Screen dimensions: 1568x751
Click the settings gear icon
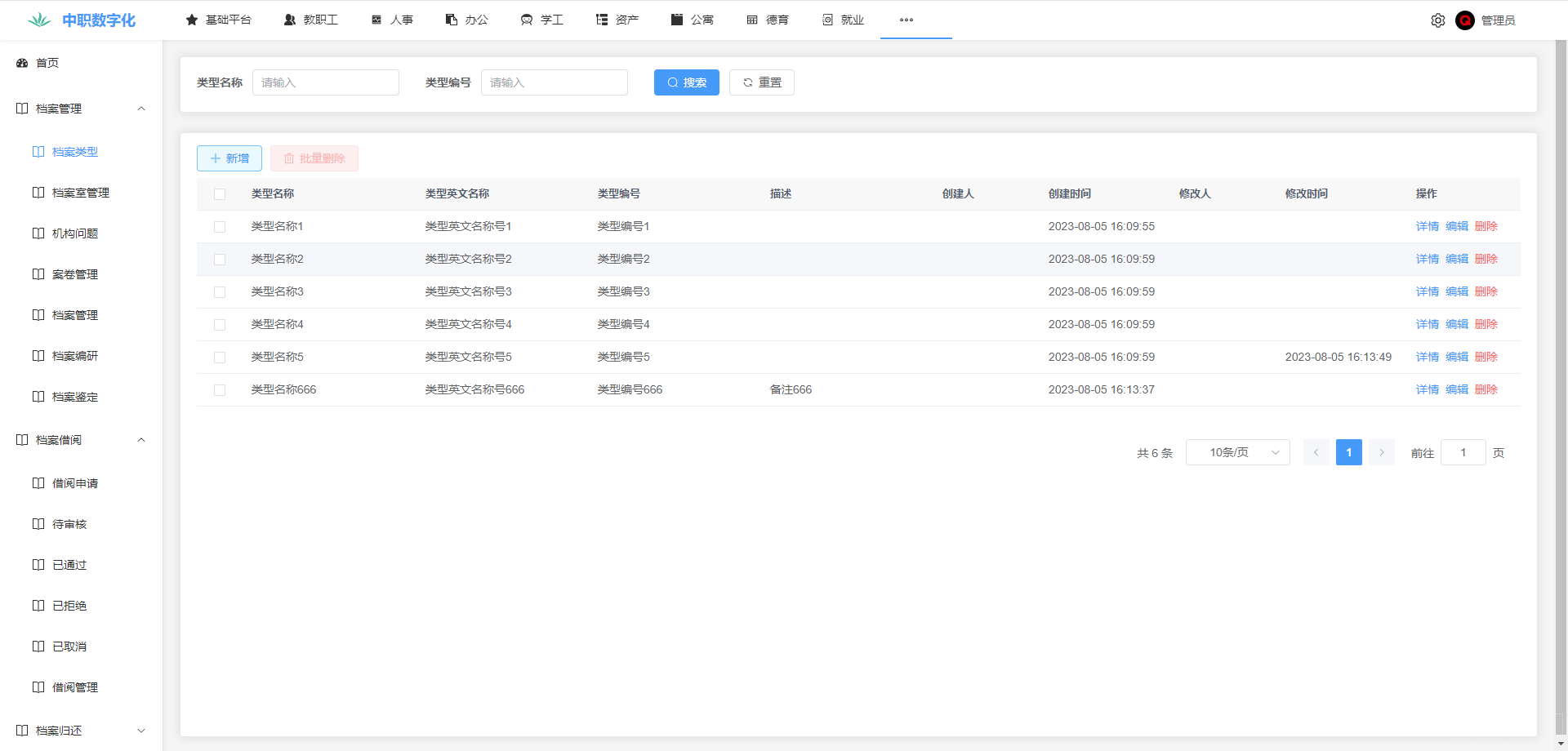tap(1437, 20)
